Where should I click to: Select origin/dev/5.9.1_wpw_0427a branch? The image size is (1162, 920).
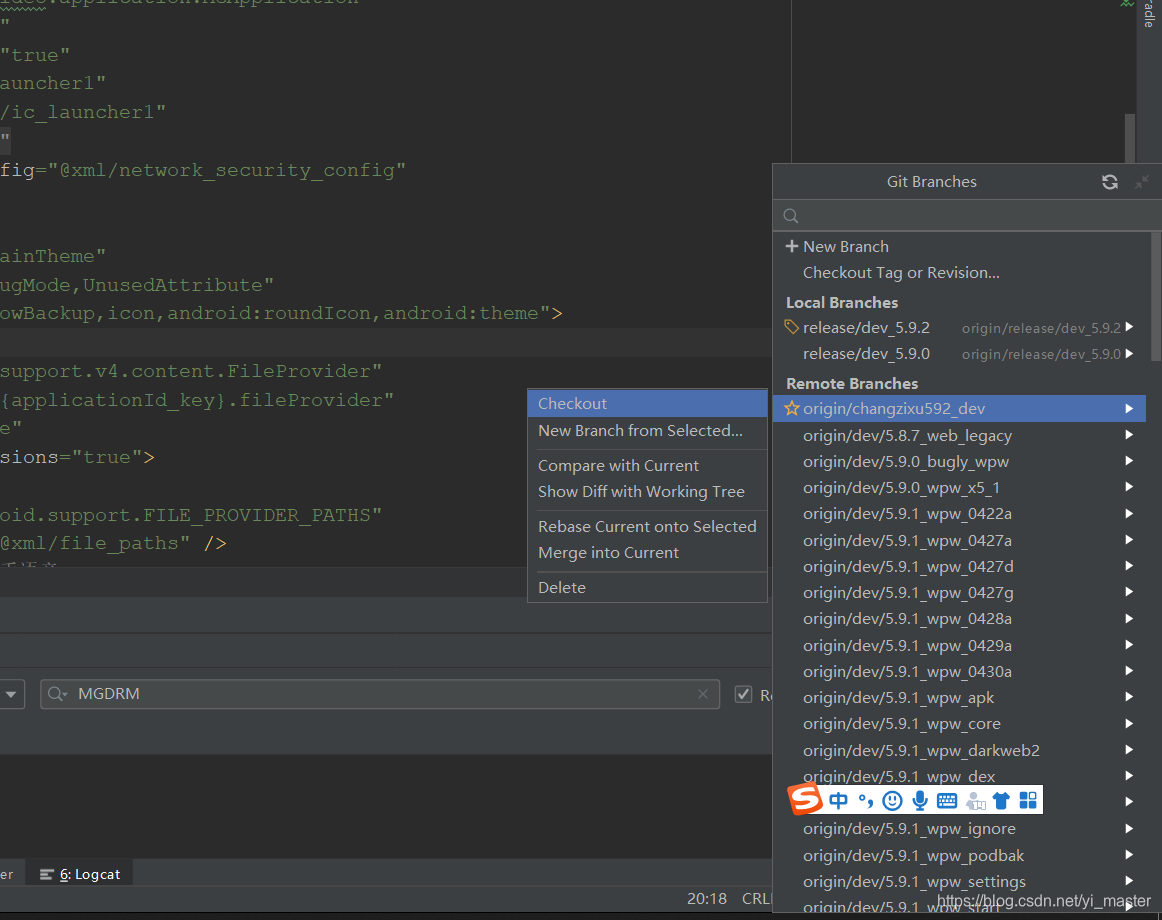959,540
